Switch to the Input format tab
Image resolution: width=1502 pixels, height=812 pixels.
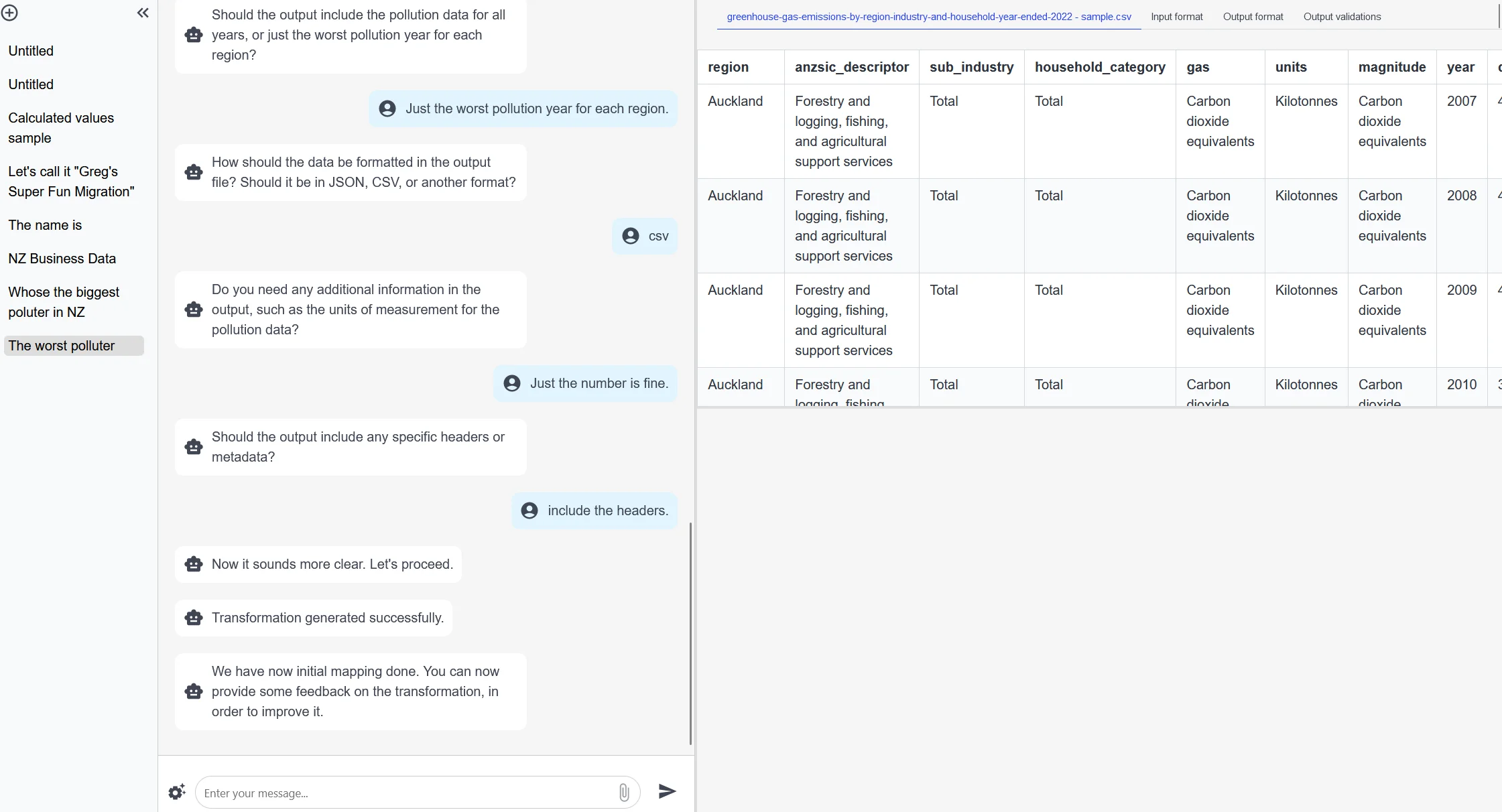tap(1176, 17)
